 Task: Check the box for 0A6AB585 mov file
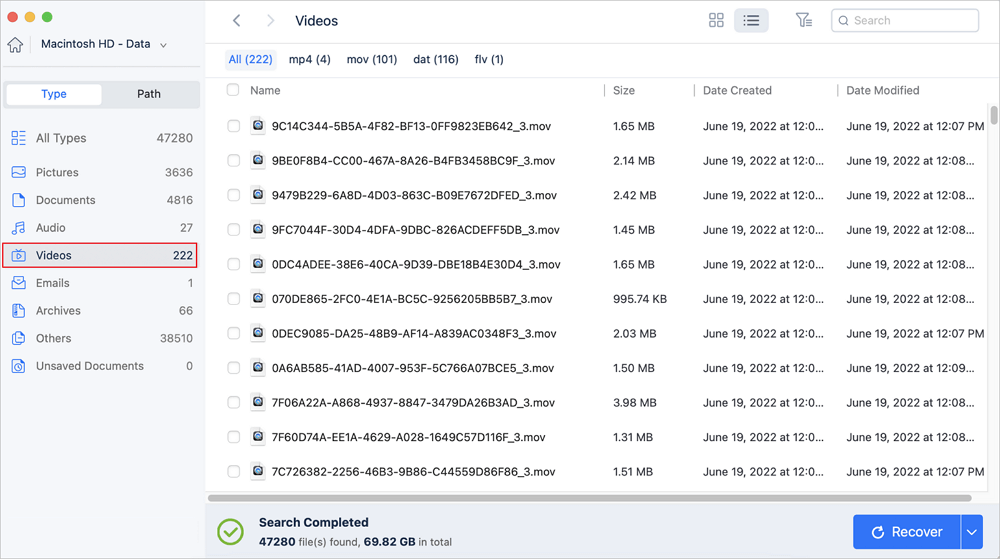click(x=233, y=368)
